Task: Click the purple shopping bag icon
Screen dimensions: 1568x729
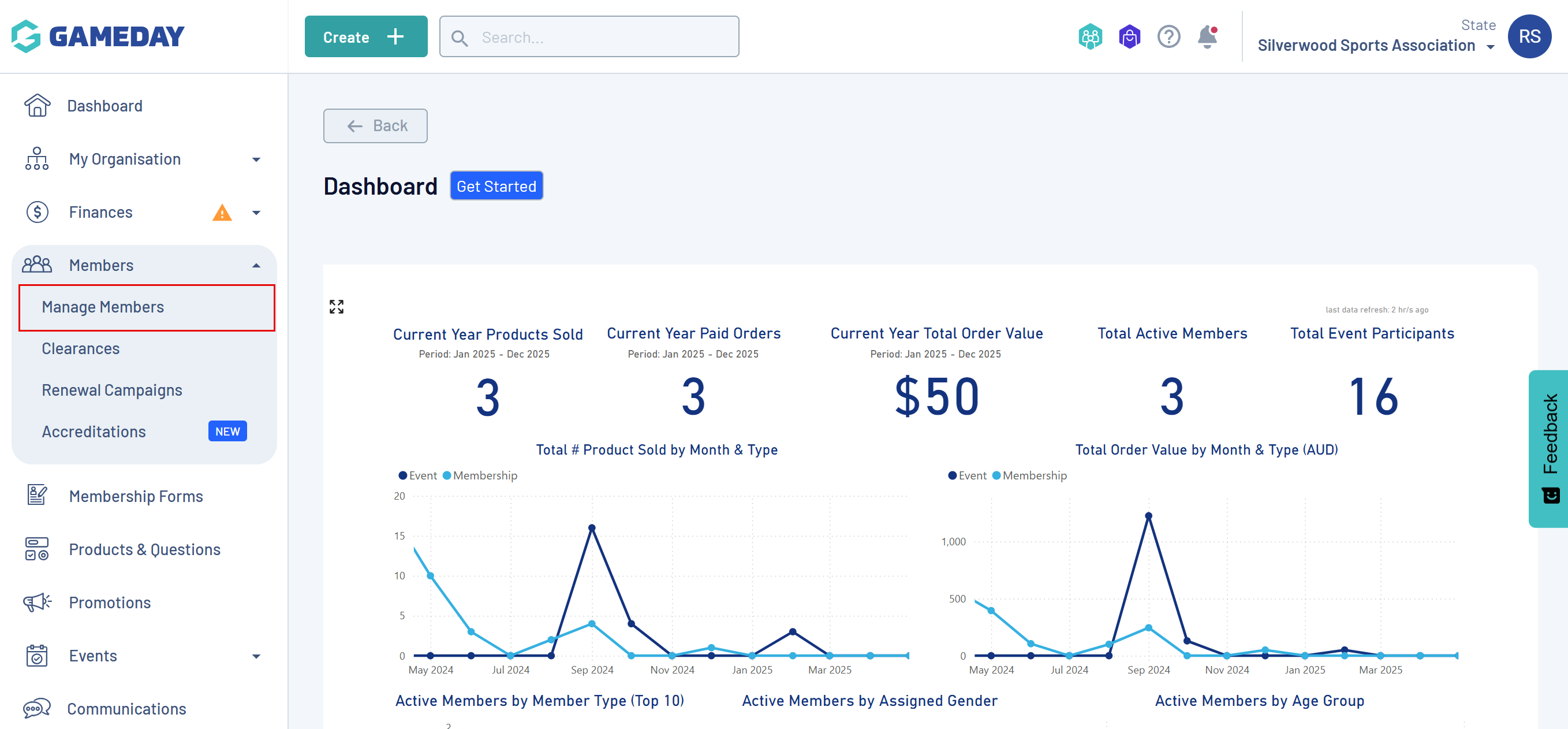Action: pyautogui.click(x=1129, y=37)
